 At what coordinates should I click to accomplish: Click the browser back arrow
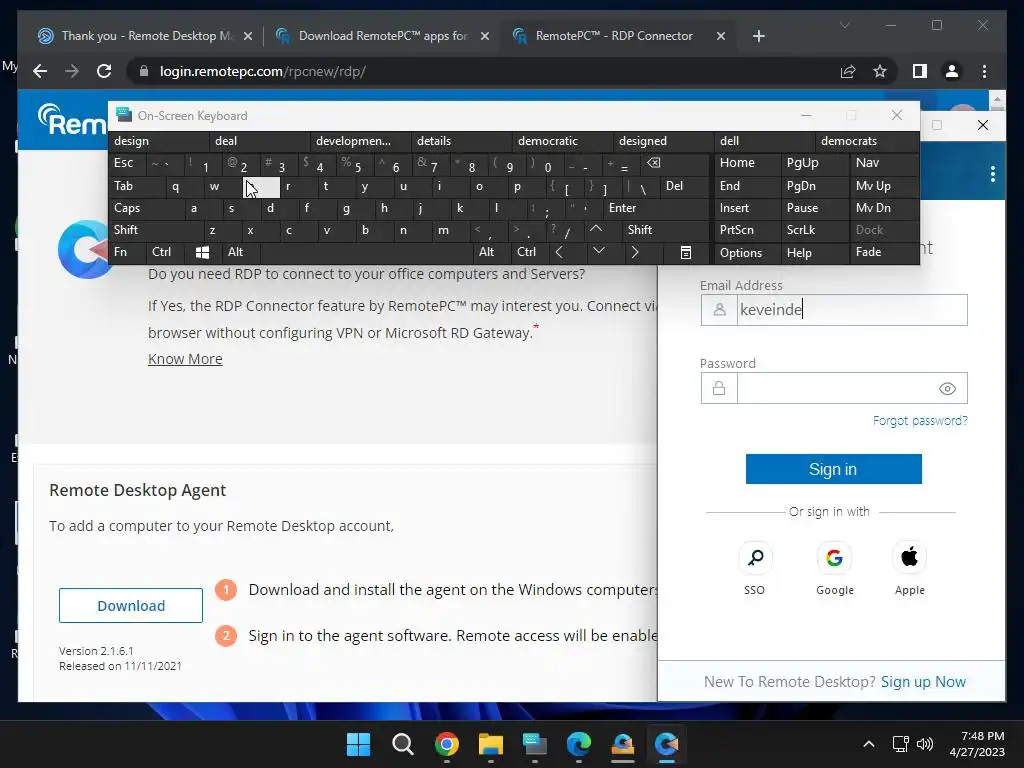point(40,71)
